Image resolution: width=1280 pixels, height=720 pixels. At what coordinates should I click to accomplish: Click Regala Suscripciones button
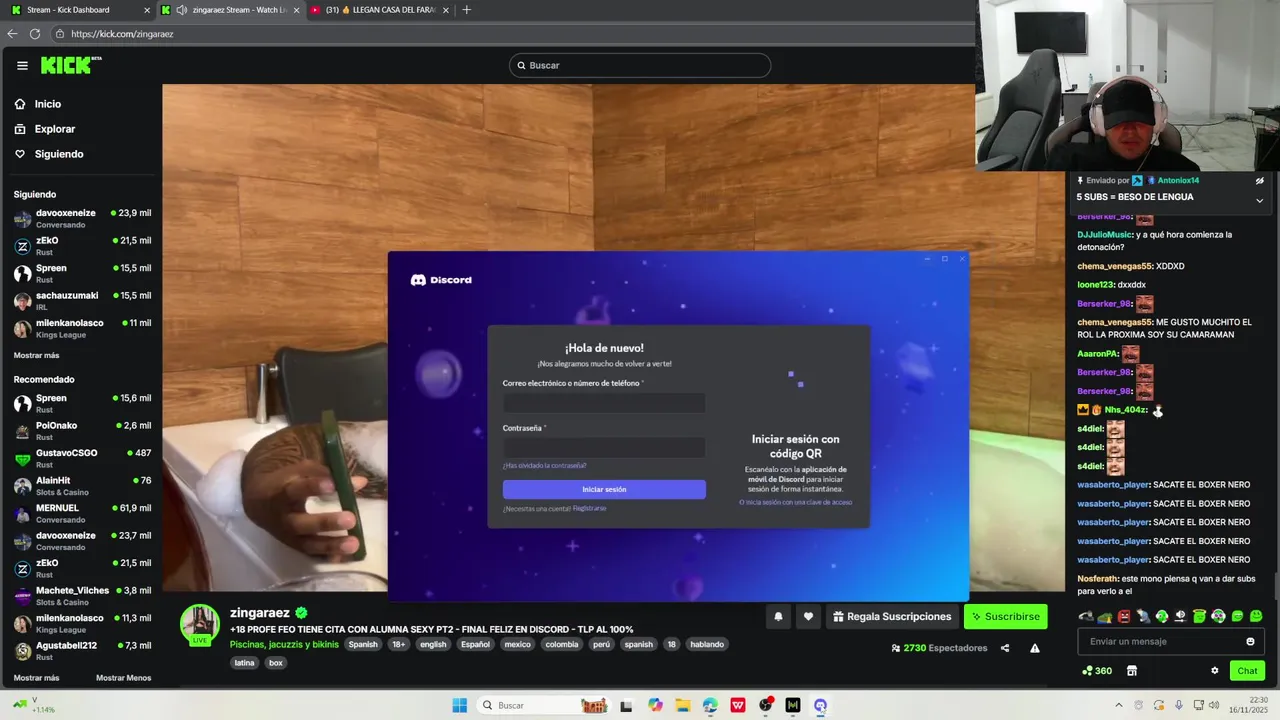[892, 617]
